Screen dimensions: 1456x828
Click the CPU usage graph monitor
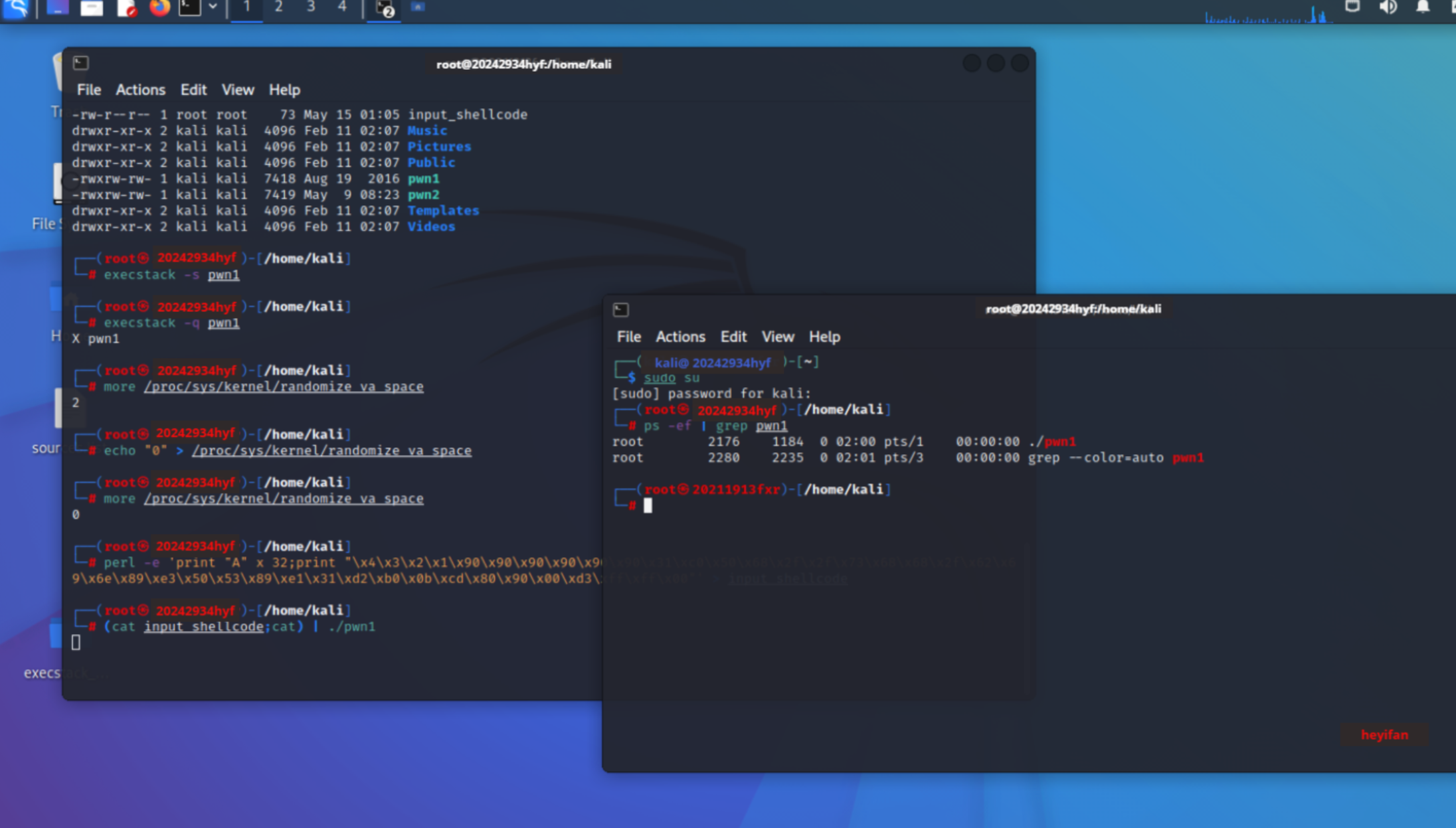tap(1267, 13)
